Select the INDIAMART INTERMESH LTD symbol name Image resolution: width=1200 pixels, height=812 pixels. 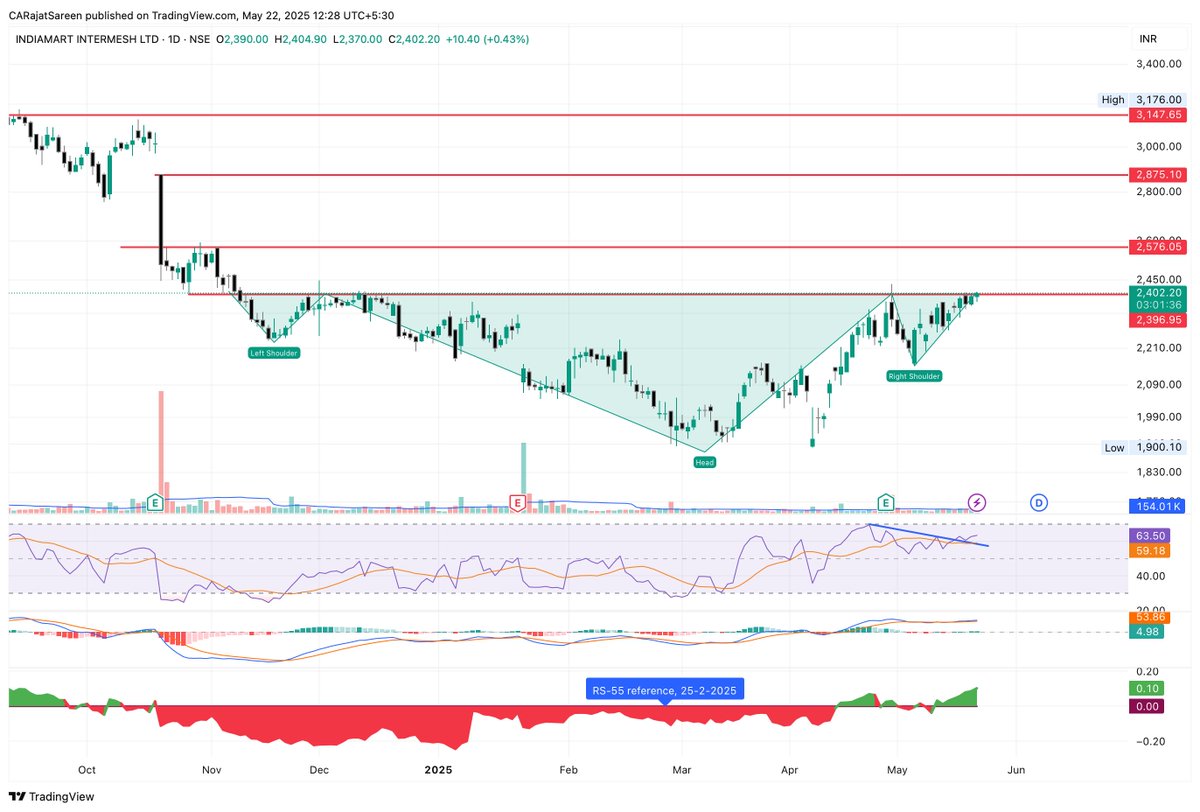point(85,39)
